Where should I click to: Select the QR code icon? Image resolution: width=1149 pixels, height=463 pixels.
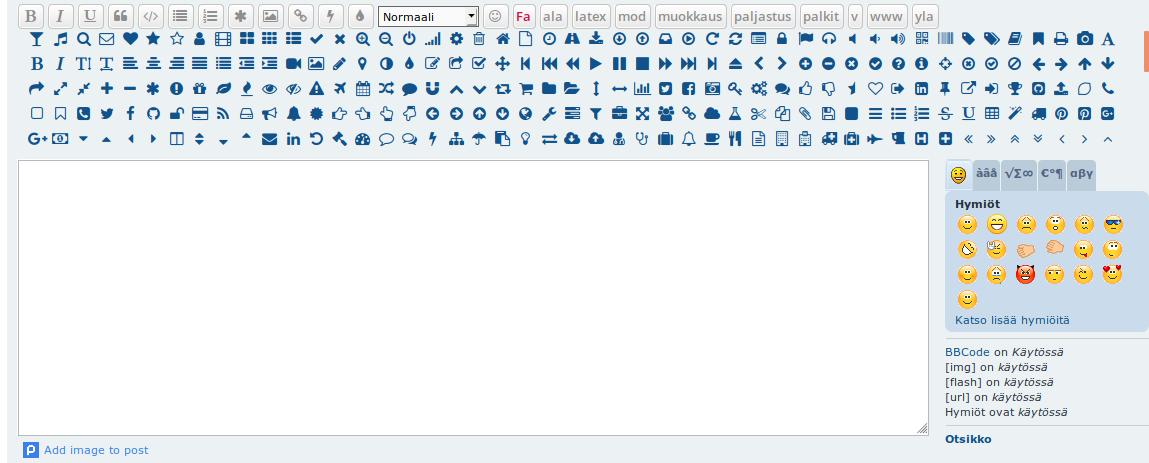922,40
